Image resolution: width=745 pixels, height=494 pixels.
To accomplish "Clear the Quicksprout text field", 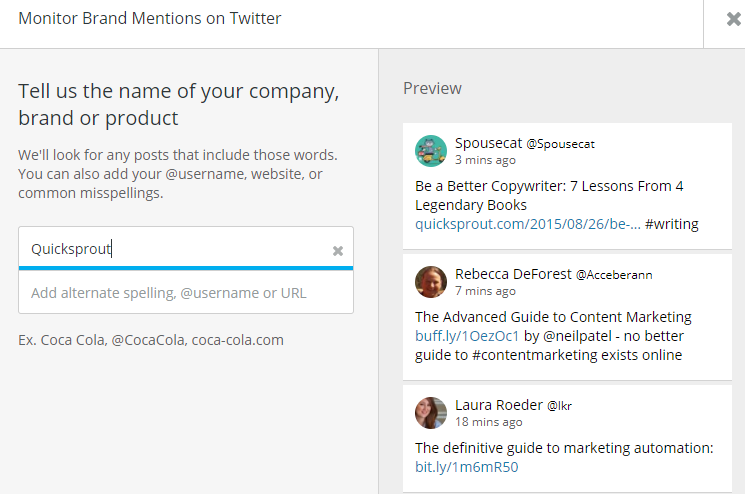I will 338,251.
